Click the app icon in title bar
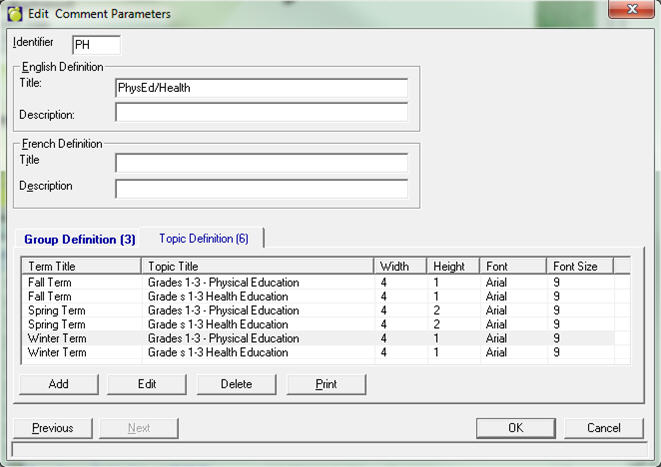The width and height of the screenshot is (661, 467). pos(15,14)
